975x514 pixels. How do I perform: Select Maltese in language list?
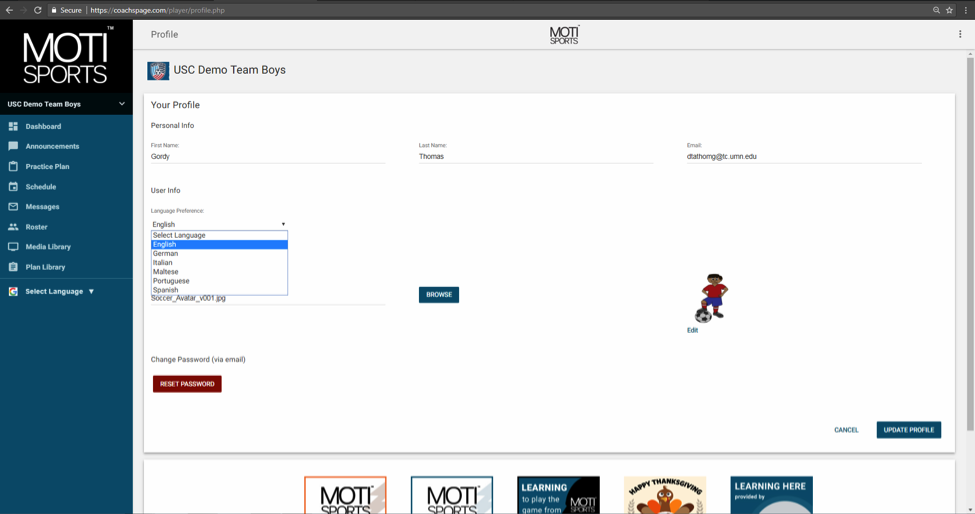coord(219,272)
